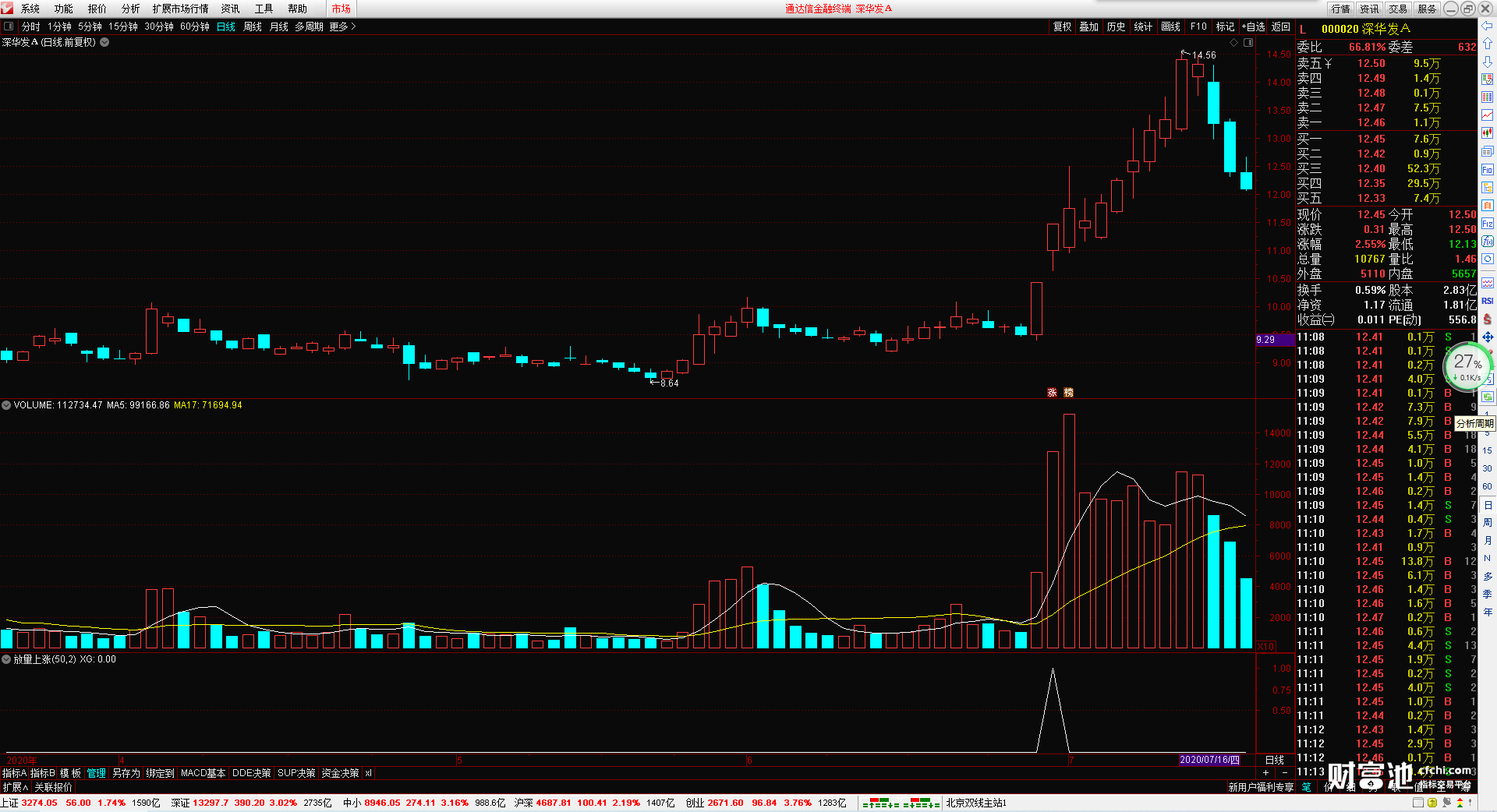Open the 分析 menu

pyautogui.click(x=131, y=9)
